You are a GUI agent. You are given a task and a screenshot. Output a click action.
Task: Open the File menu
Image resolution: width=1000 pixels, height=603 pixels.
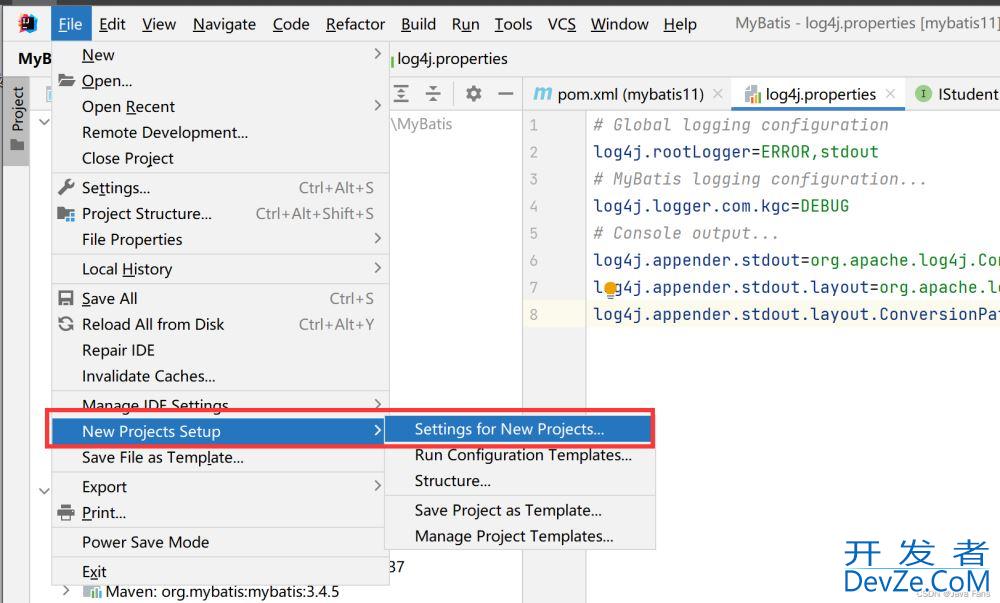[x=70, y=24]
